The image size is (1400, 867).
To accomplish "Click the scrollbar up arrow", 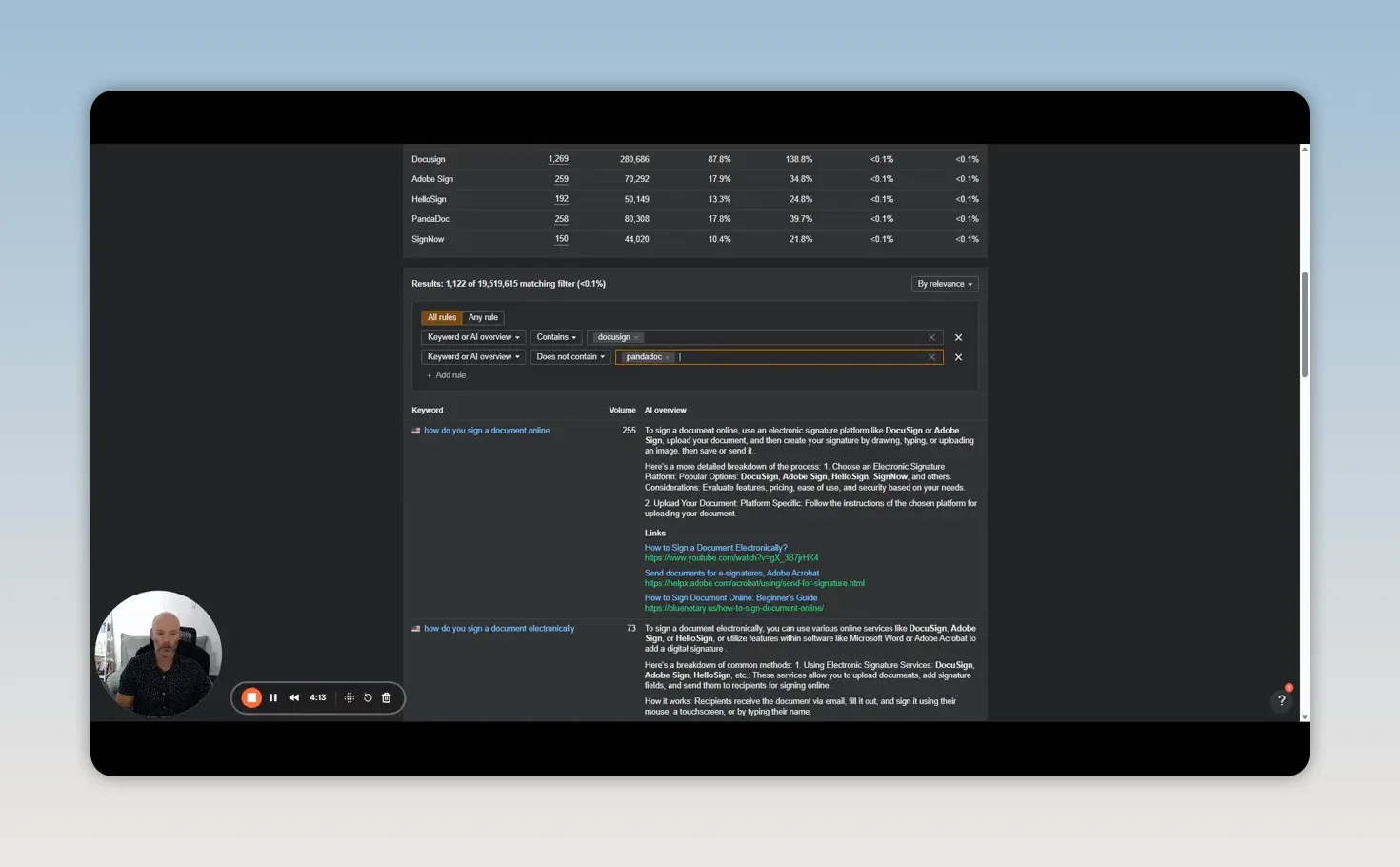I will click(1305, 149).
